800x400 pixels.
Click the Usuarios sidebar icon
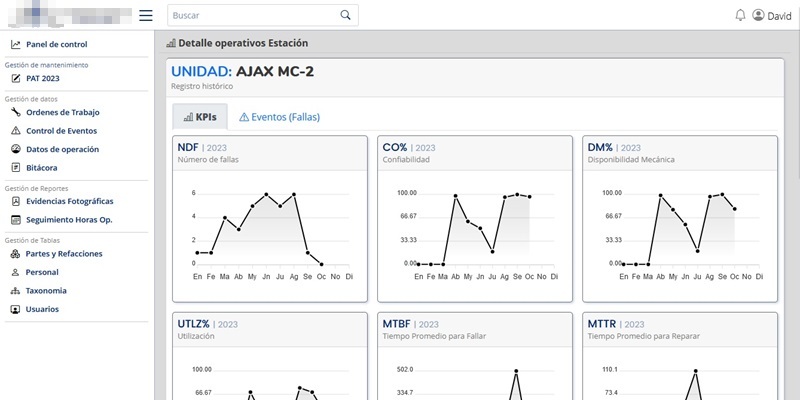(16, 309)
